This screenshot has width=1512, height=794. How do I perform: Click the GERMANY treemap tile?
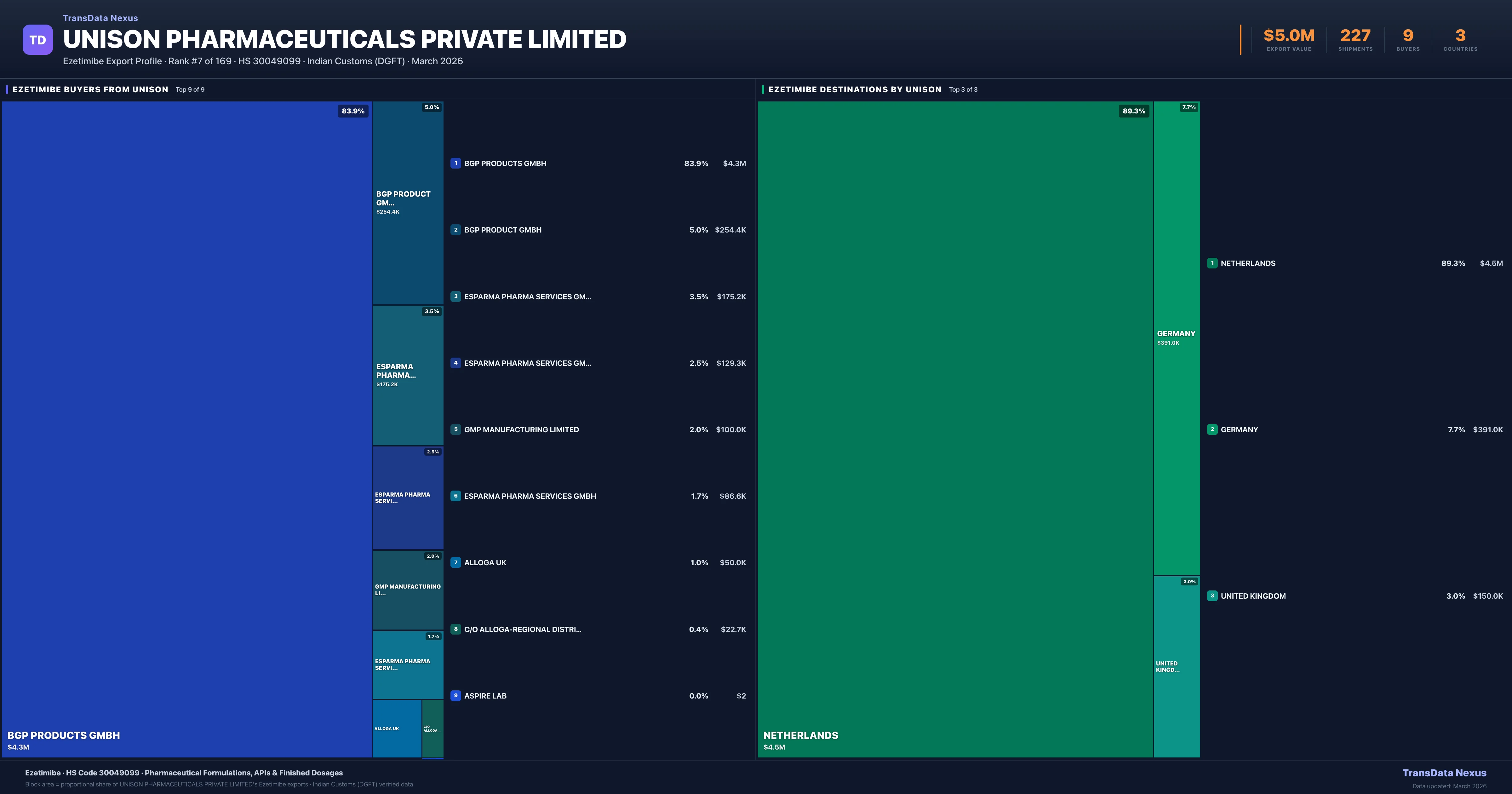[x=1176, y=338]
